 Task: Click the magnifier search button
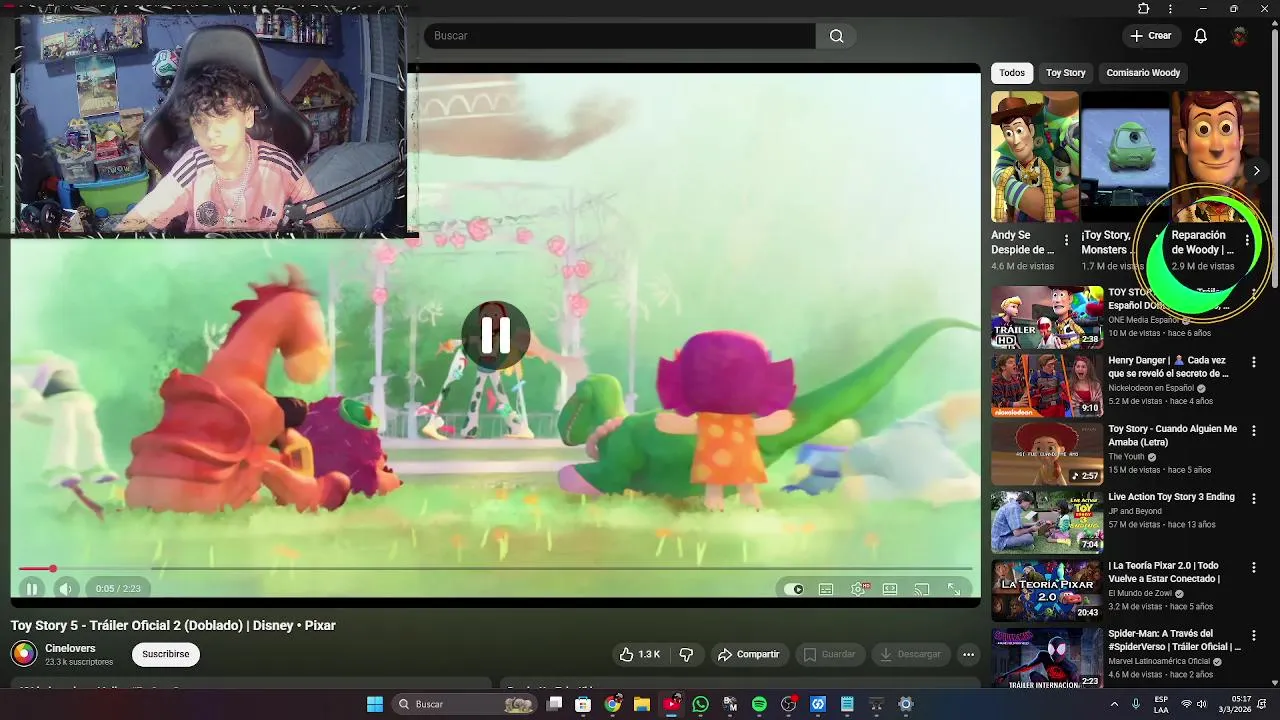click(836, 36)
